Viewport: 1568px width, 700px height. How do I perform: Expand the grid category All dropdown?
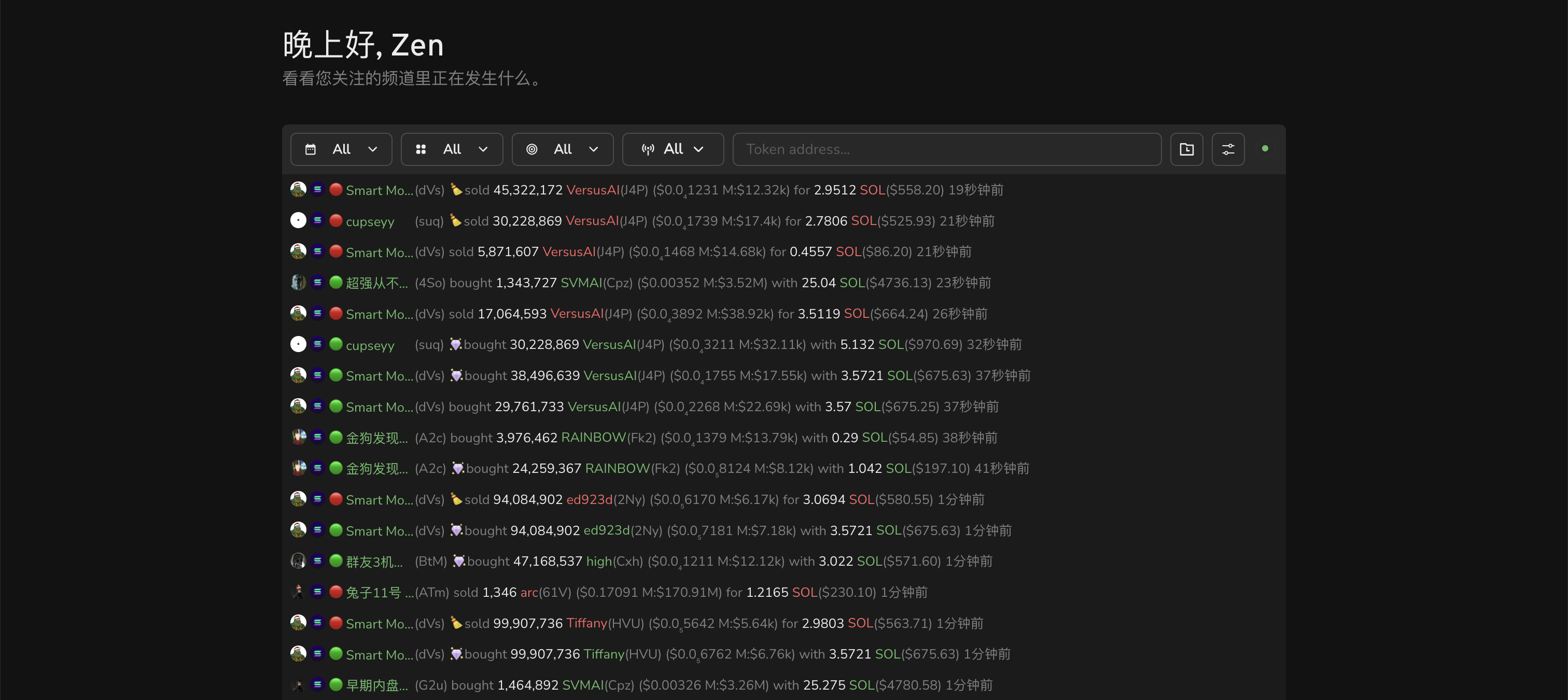tap(452, 149)
